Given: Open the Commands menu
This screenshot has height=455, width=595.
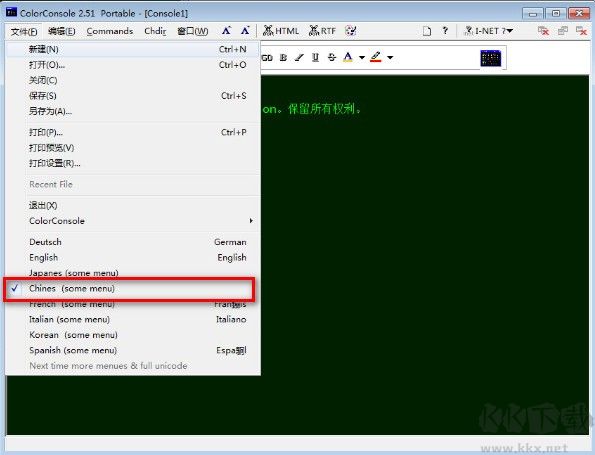Looking at the screenshot, I should pyautogui.click(x=110, y=31).
